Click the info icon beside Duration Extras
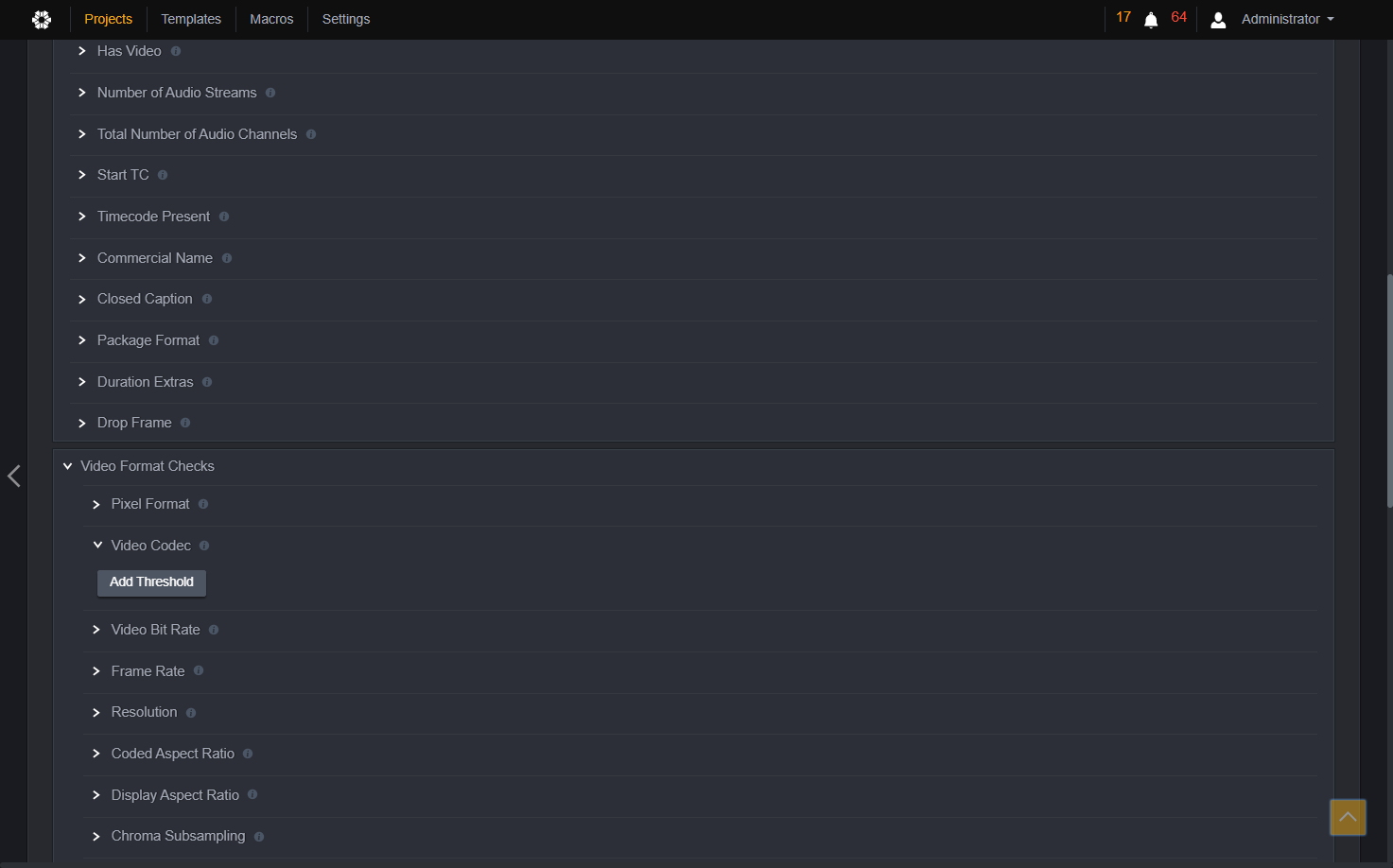 207,382
